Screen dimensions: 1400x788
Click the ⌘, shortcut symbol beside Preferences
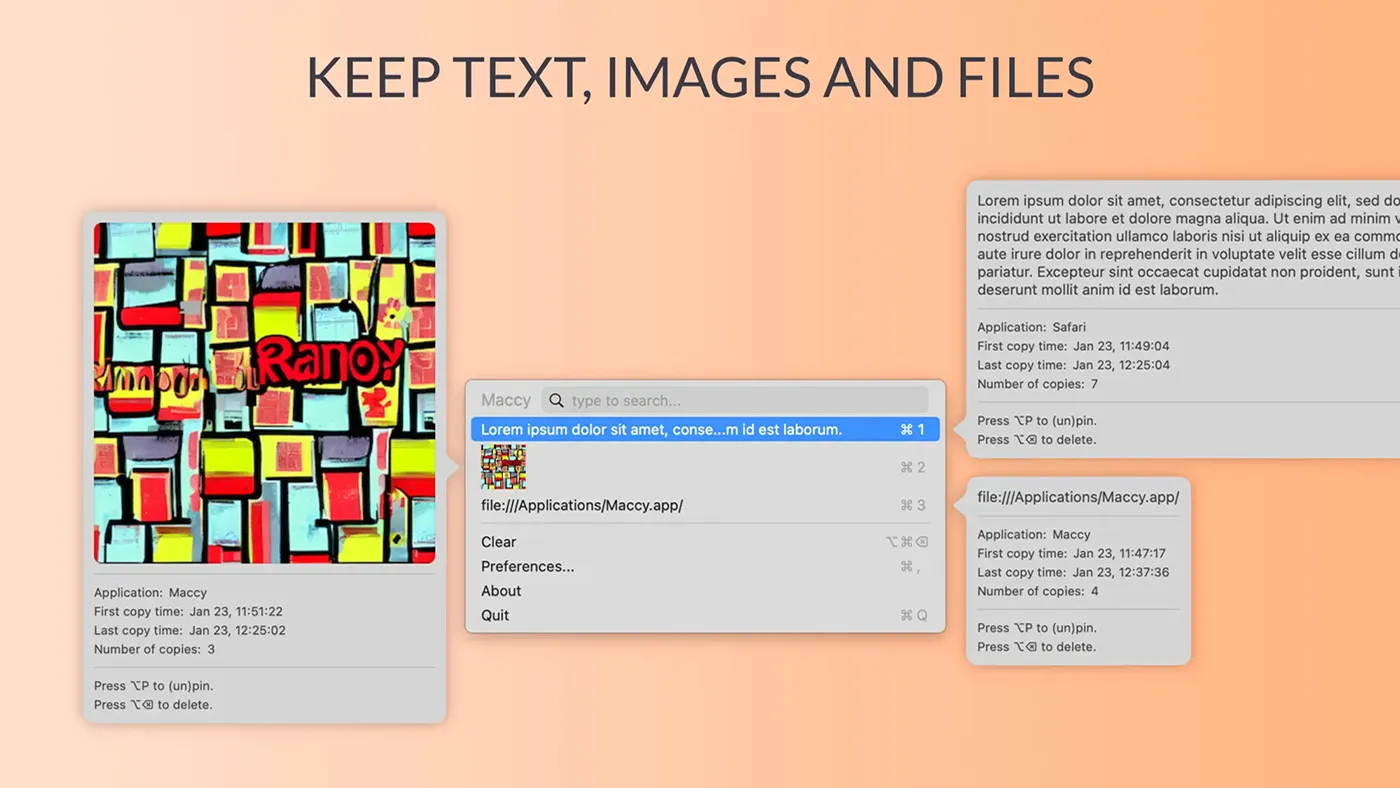[909, 566]
